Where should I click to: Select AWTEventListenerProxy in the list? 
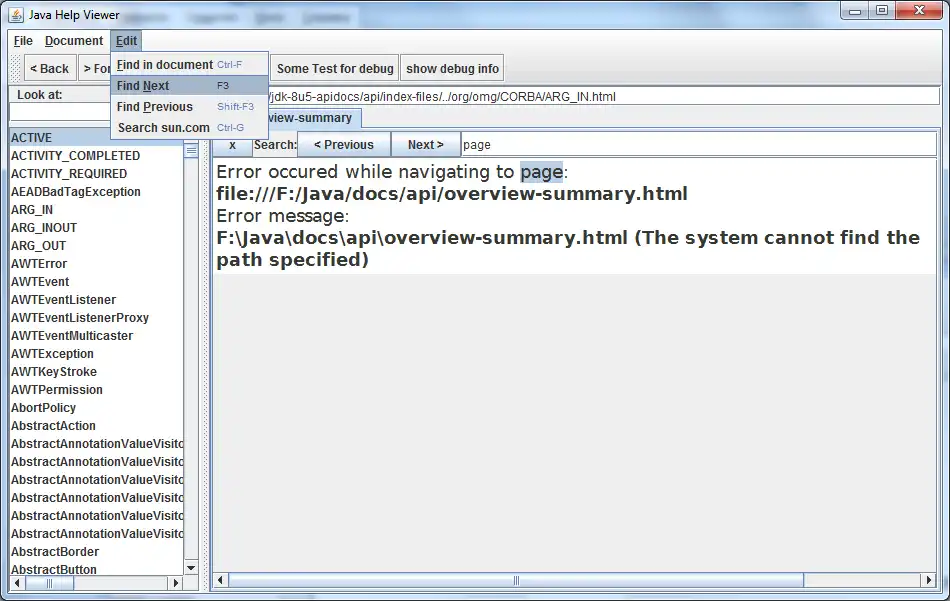(x=97, y=318)
